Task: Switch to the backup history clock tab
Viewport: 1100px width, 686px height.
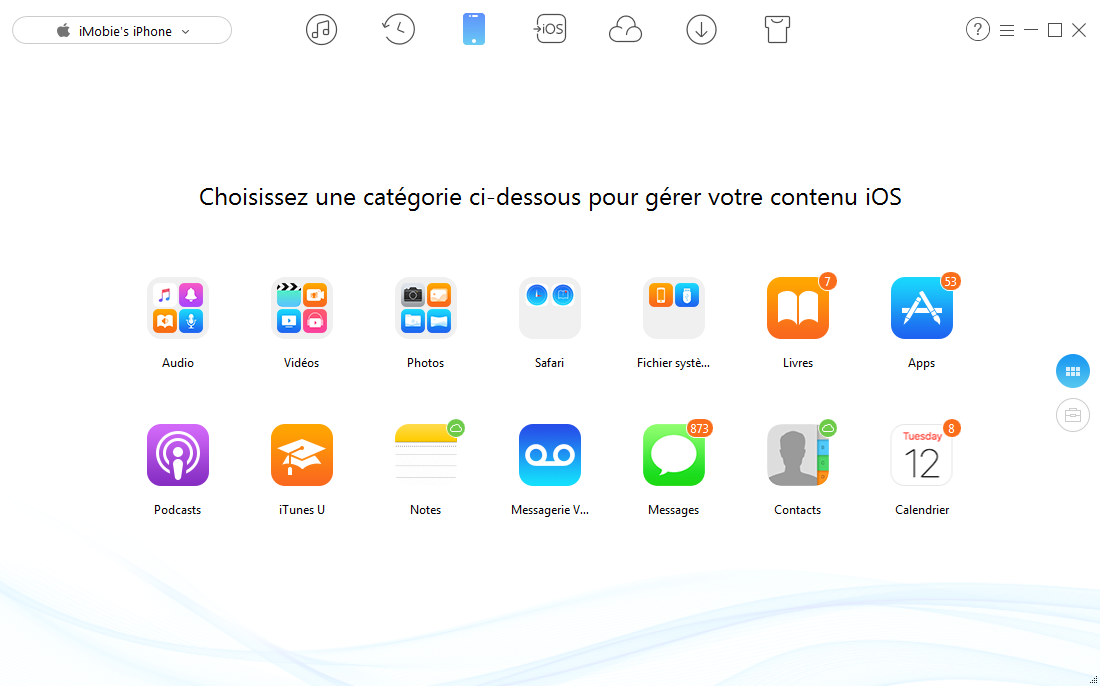Action: pyautogui.click(x=398, y=29)
